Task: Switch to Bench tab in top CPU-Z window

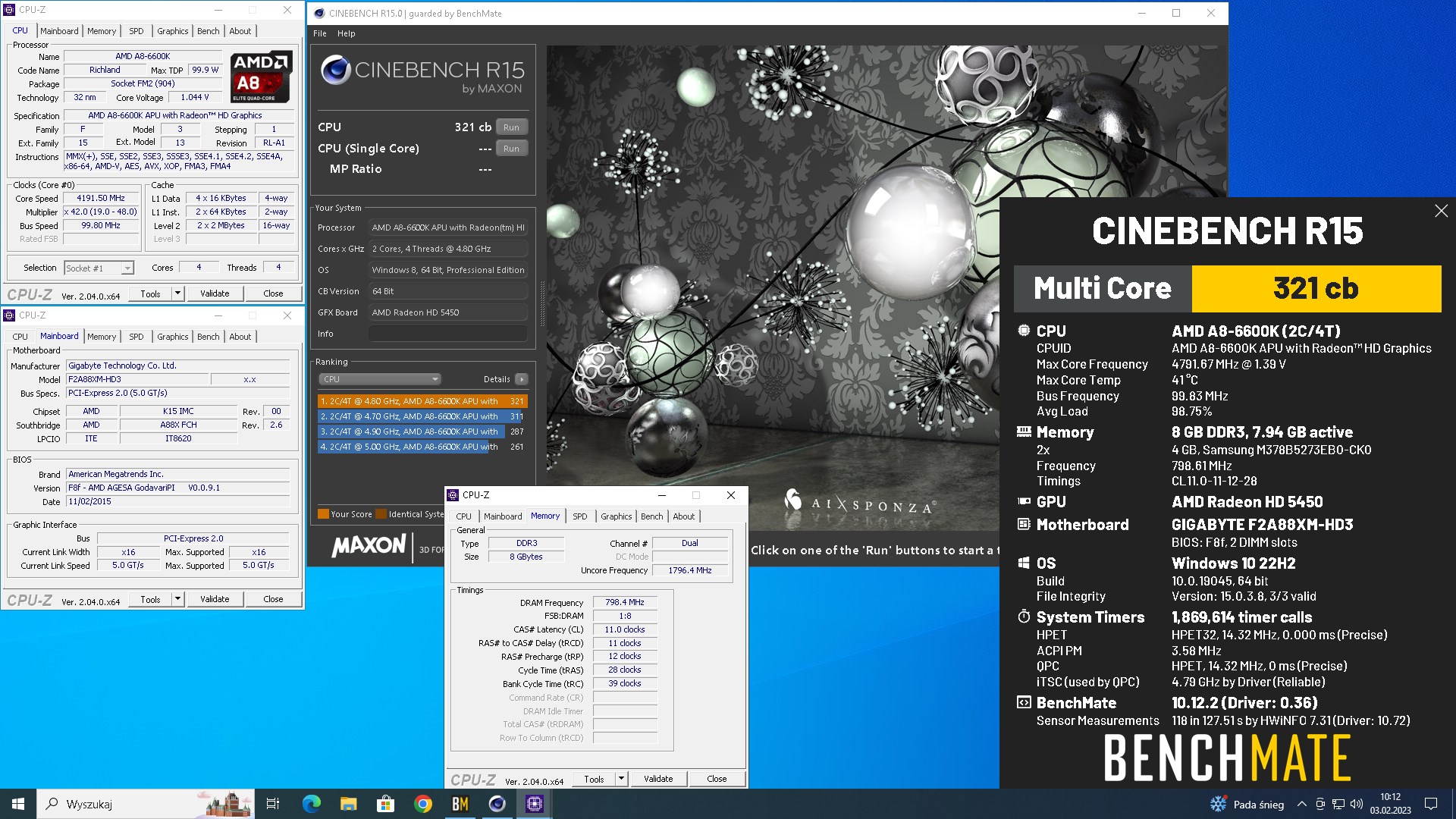Action: coord(209,31)
